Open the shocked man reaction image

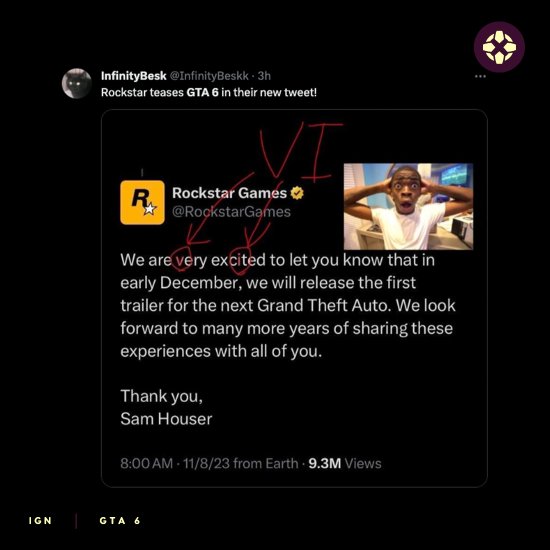coord(408,207)
